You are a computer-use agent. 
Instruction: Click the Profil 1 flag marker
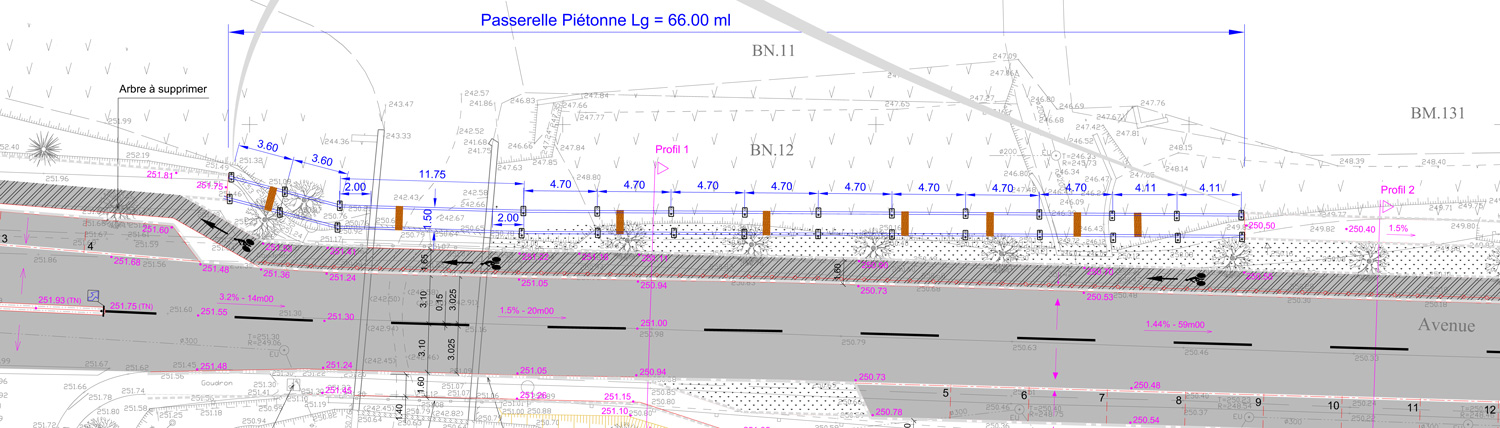coord(660,169)
